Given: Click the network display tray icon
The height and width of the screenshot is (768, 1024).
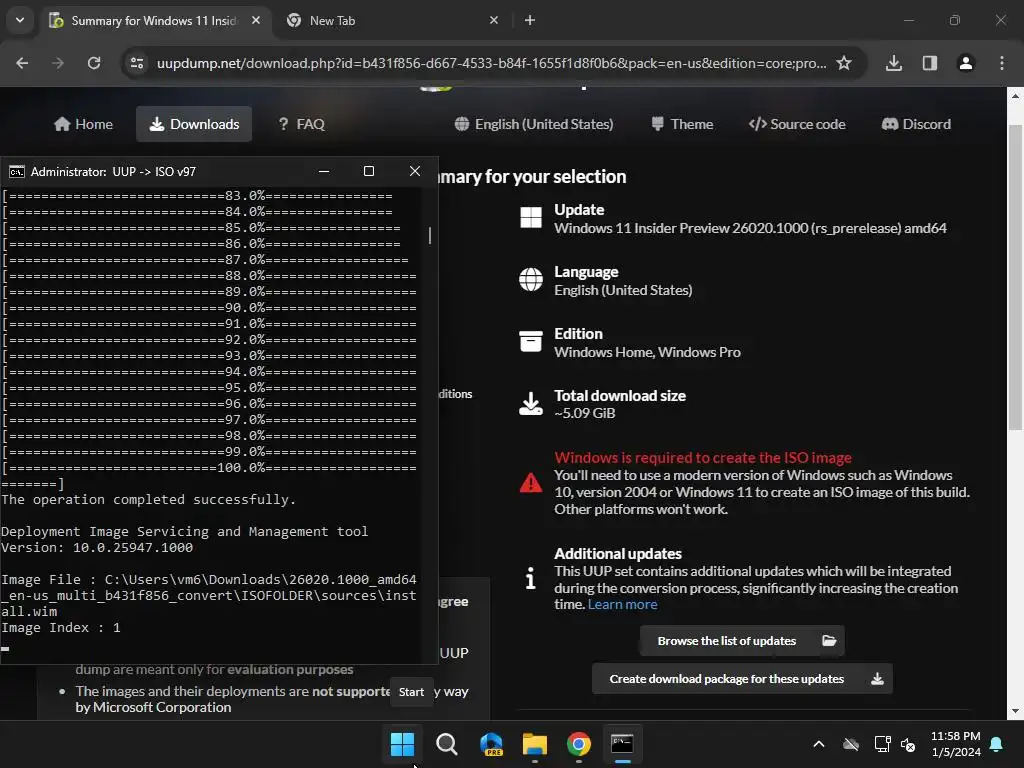Looking at the screenshot, I should (x=882, y=744).
